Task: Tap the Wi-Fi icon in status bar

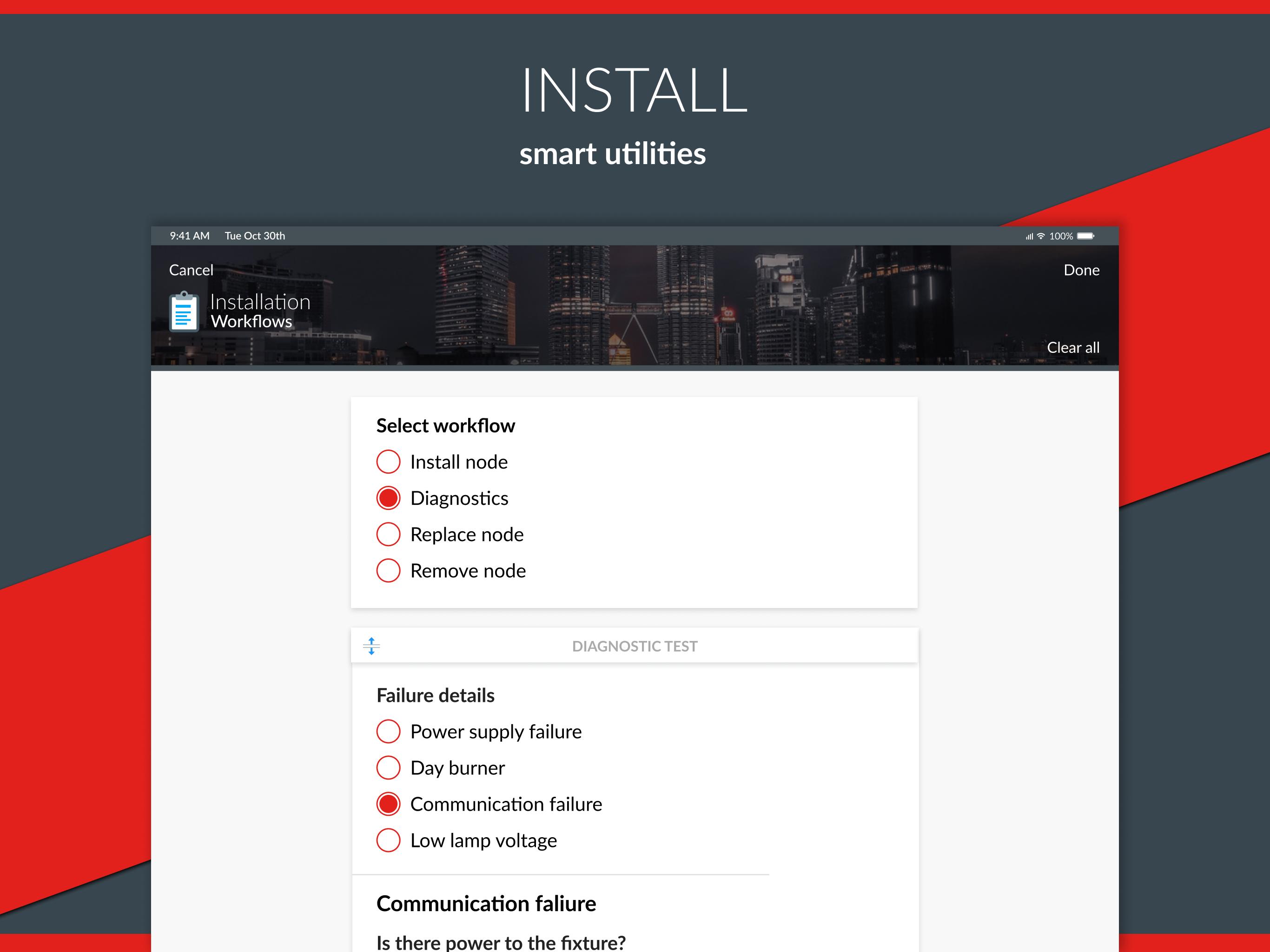Action: coord(1041,236)
